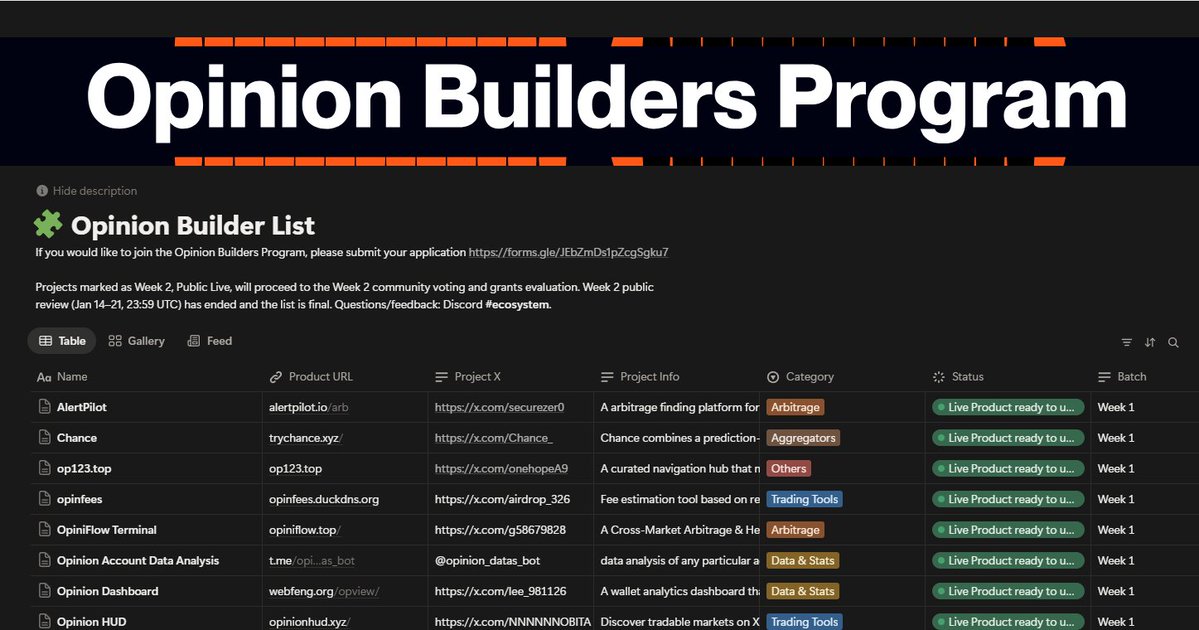Open the Opinion Dashboard entry
This screenshot has width=1199, height=630.
point(108,591)
